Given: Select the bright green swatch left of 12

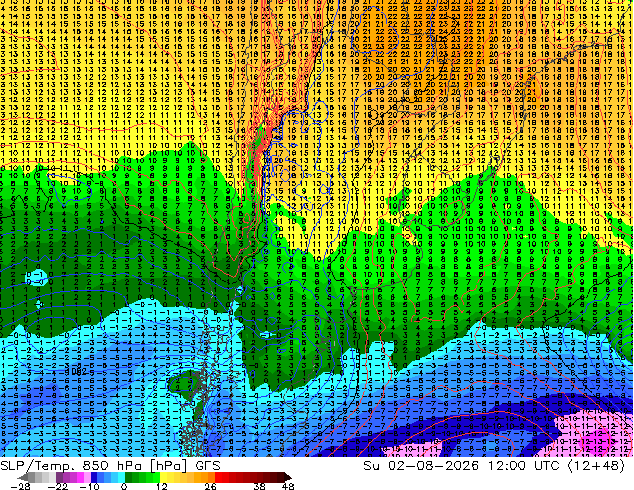Looking at the screenshot, I should click(x=156, y=477).
